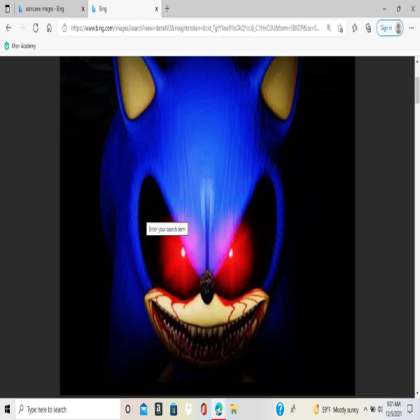Open the Khan Academy bookmark

20,46
